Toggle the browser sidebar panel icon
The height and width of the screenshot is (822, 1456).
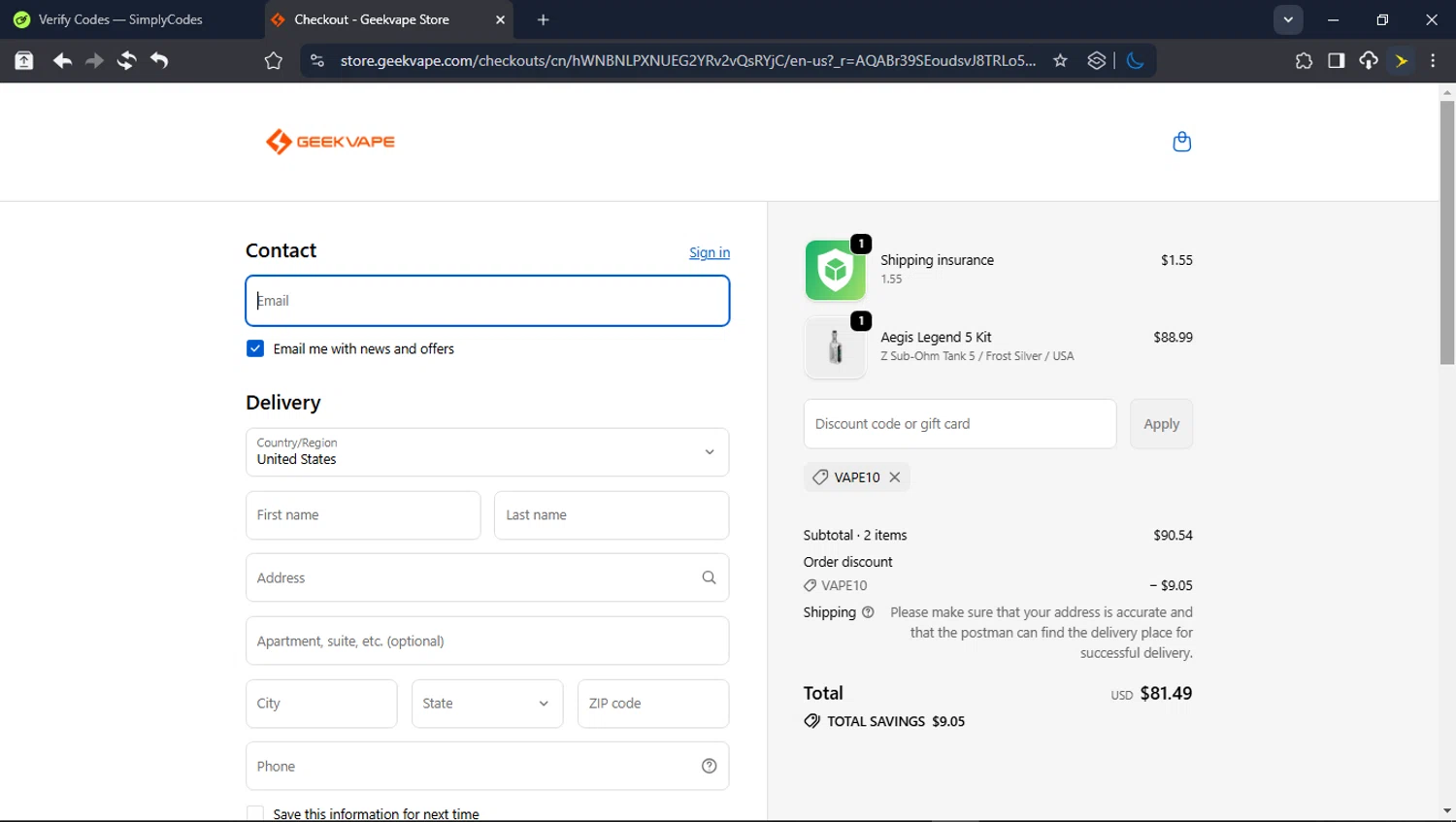click(1336, 61)
